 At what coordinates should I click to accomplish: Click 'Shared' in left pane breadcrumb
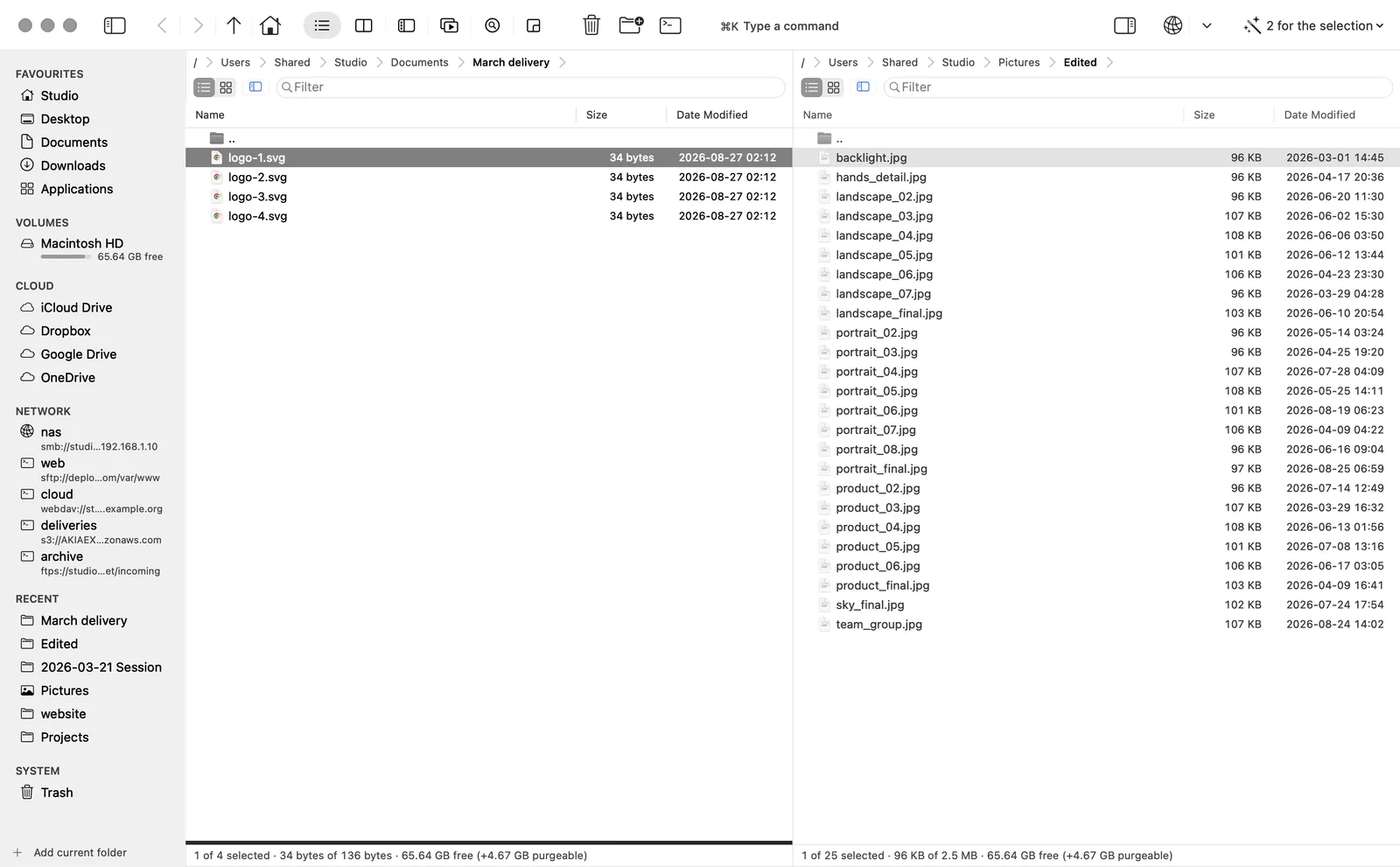point(292,62)
